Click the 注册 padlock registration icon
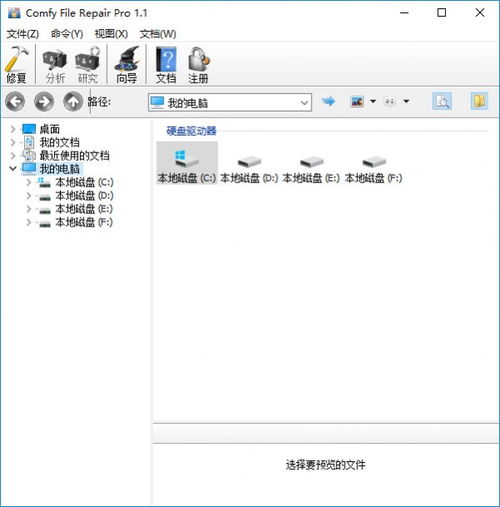Screen dimensions: 500x507 pyautogui.click(x=198, y=64)
